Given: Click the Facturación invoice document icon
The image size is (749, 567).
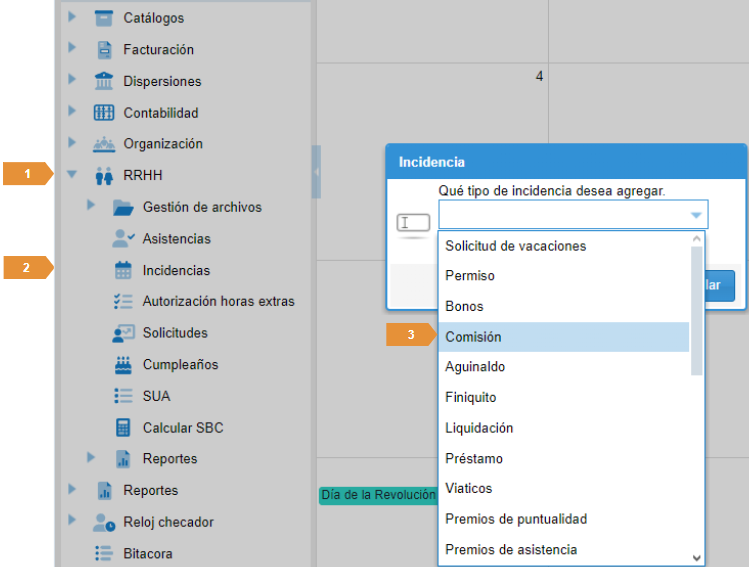Looking at the screenshot, I should (x=104, y=50).
